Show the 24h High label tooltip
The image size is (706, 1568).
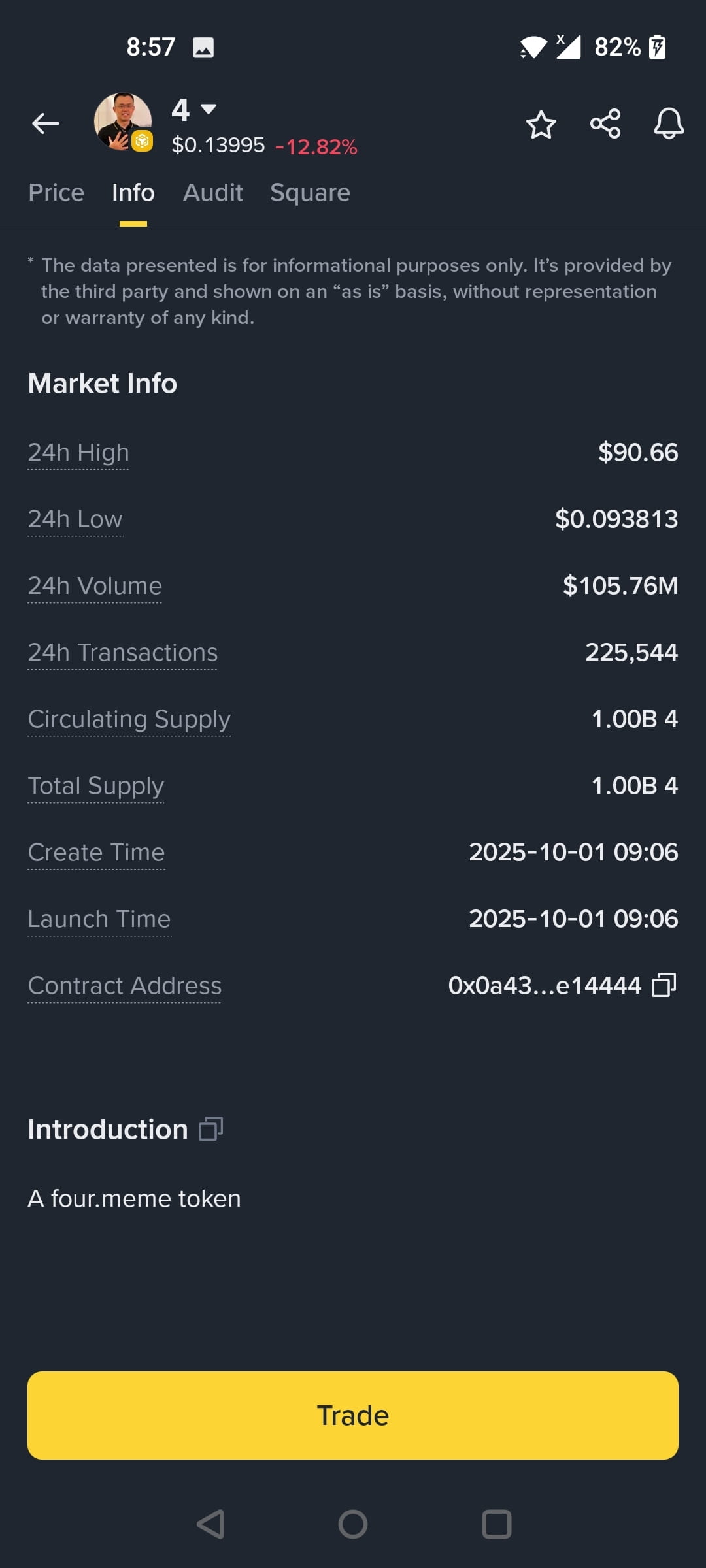78,452
